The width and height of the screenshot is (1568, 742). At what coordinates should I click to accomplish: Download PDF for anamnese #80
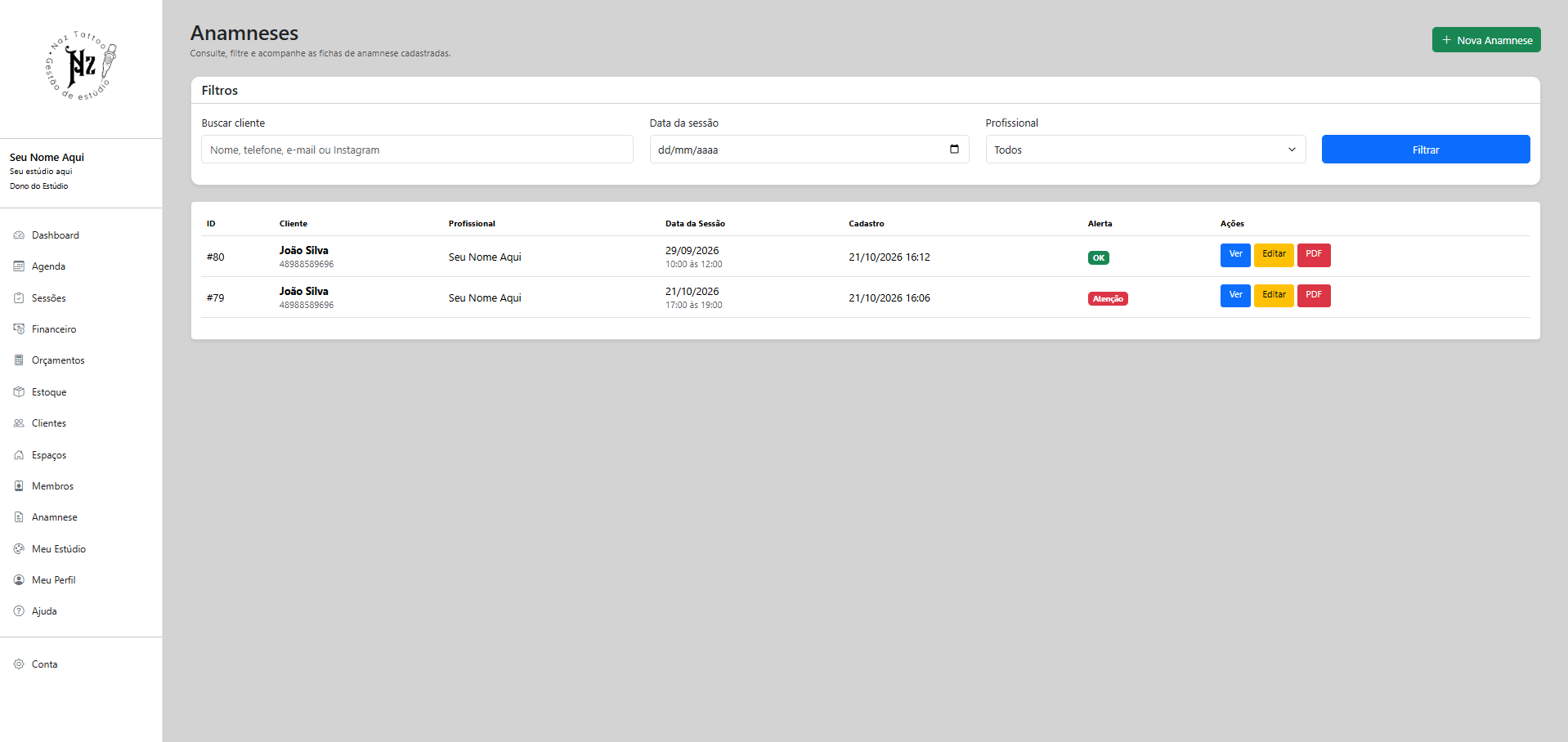pyautogui.click(x=1314, y=255)
